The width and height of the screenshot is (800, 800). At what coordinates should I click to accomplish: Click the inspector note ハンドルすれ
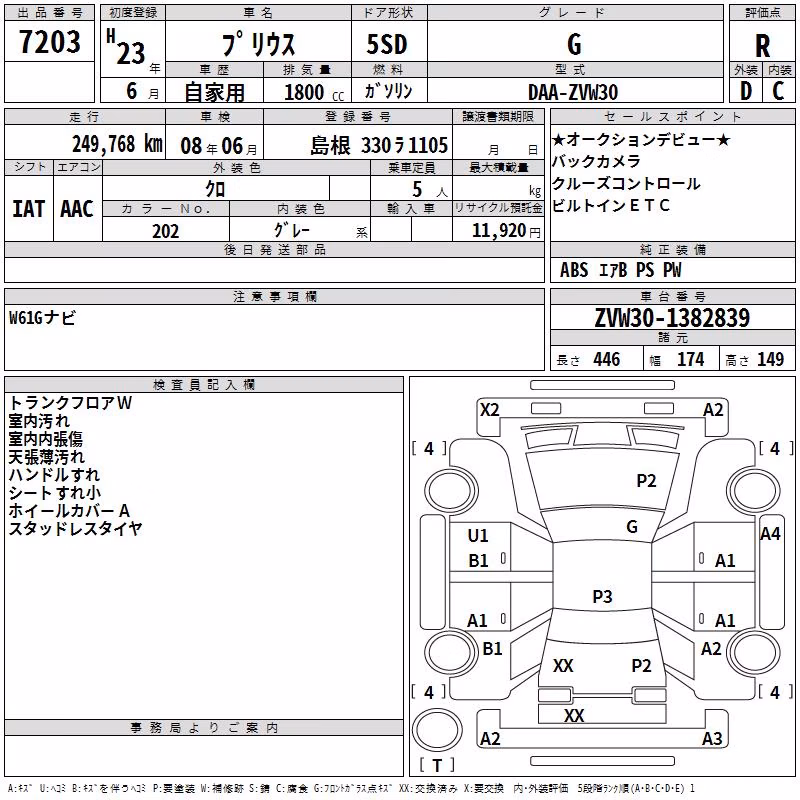click(54, 474)
